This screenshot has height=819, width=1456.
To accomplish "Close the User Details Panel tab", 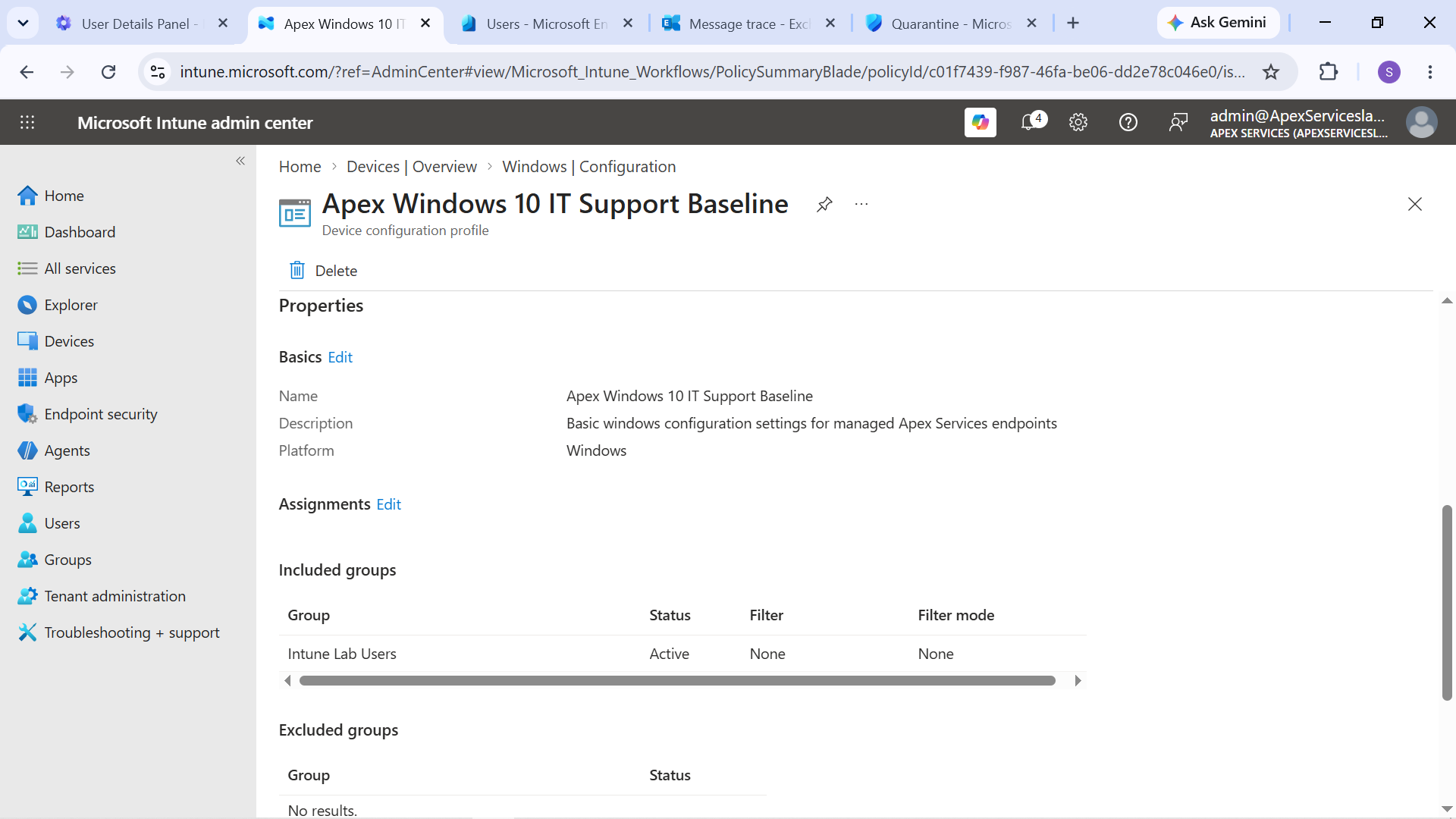I will [x=223, y=24].
